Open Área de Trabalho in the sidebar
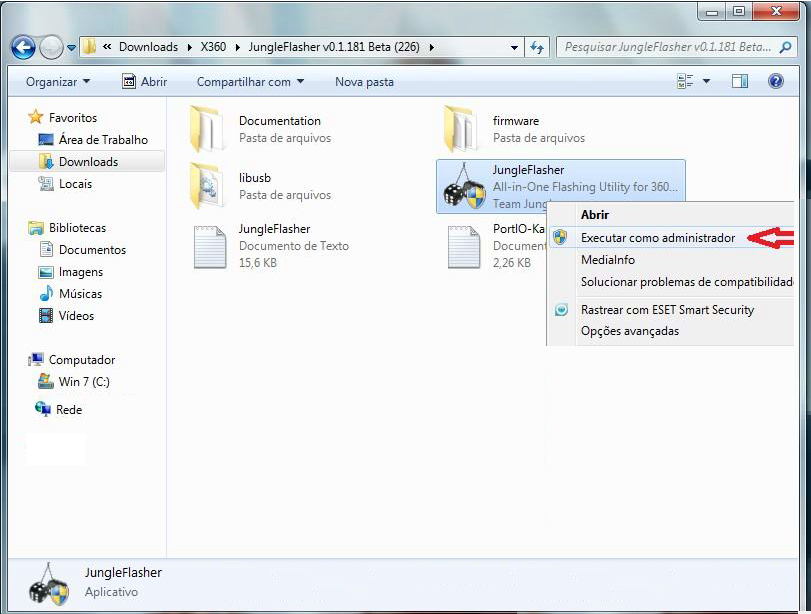 click(103, 140)
